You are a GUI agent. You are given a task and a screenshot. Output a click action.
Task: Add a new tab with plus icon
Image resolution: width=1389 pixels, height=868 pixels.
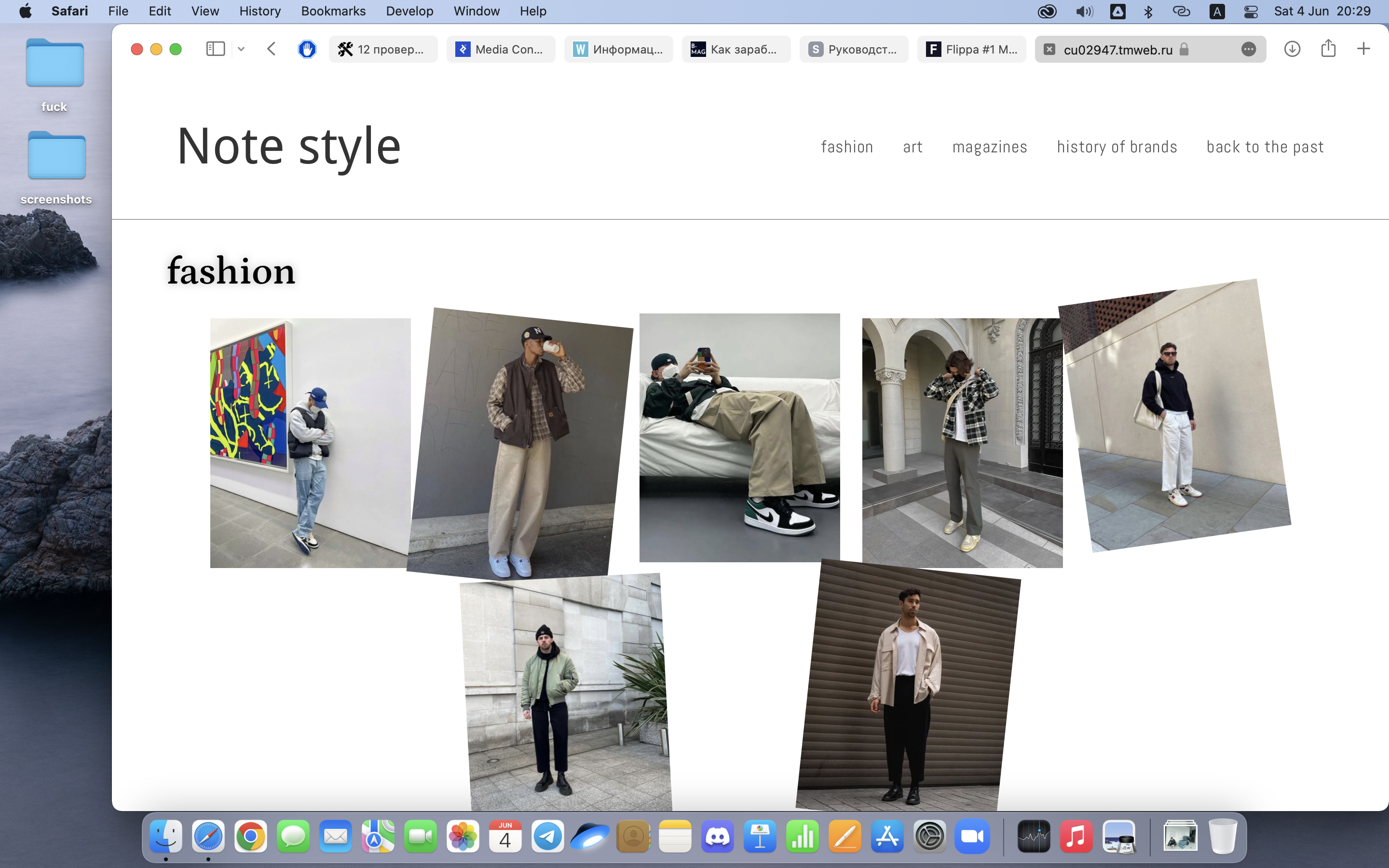(x=1363, y=49)
